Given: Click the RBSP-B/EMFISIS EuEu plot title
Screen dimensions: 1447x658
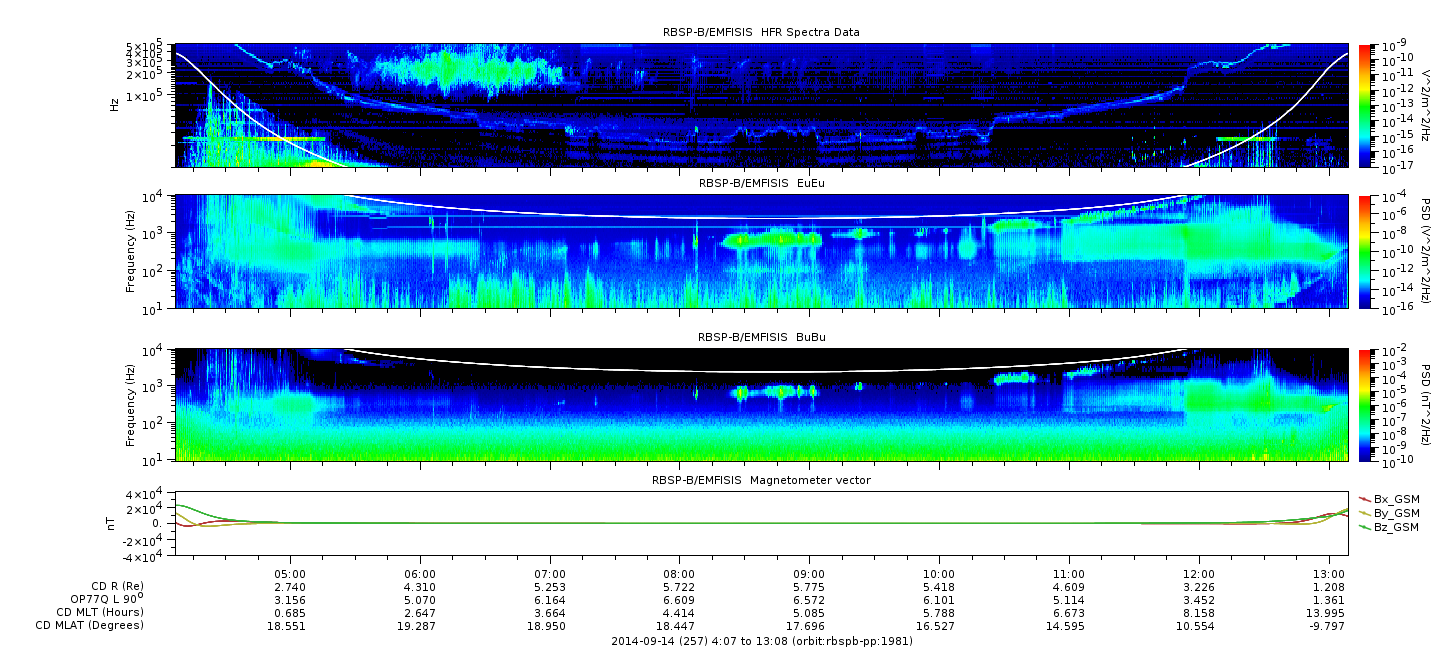Looking at the screenshot, I should click(x=760, y=184).
